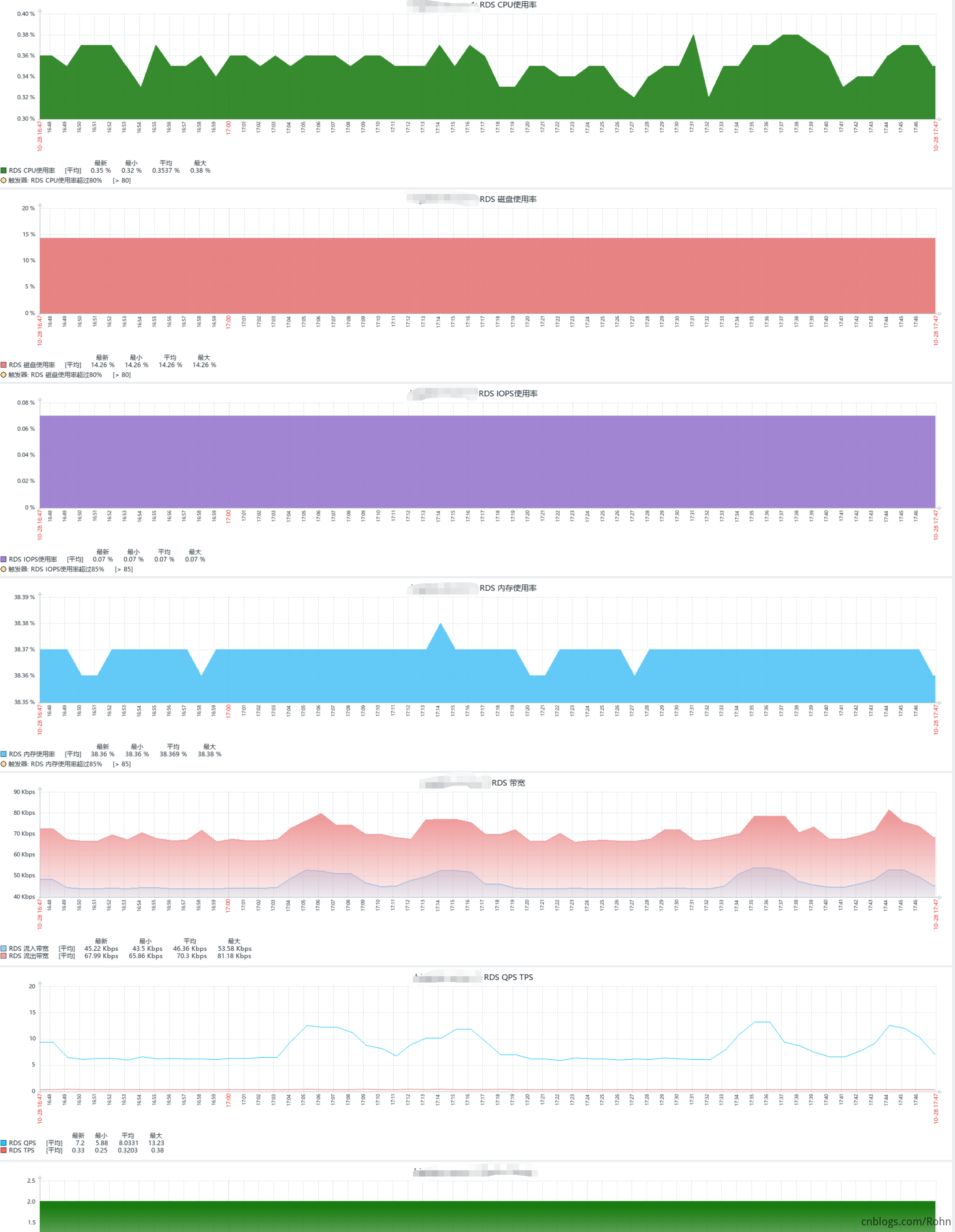
Task: Click the RDS QPS legend label
Action: click(x=23, y=1143)
